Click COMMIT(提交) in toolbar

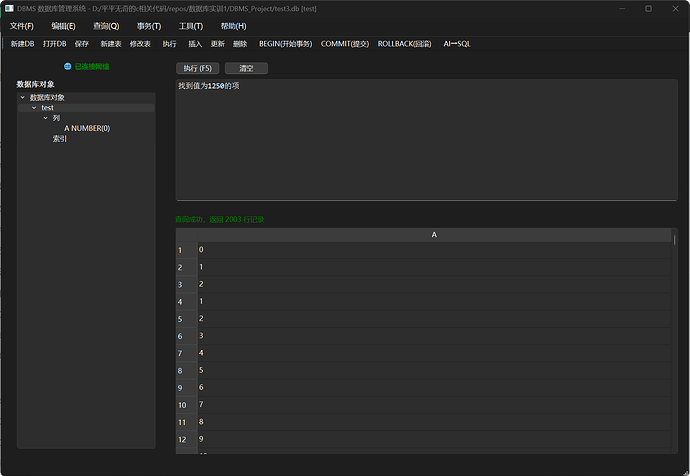pyautogui.click(x=345, y=44)
